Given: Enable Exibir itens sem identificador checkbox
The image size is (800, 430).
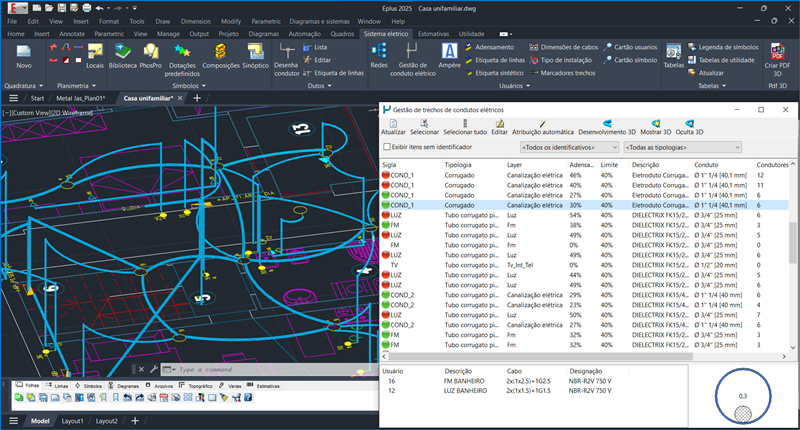Looking at the screenshot, I should [387, 147].
